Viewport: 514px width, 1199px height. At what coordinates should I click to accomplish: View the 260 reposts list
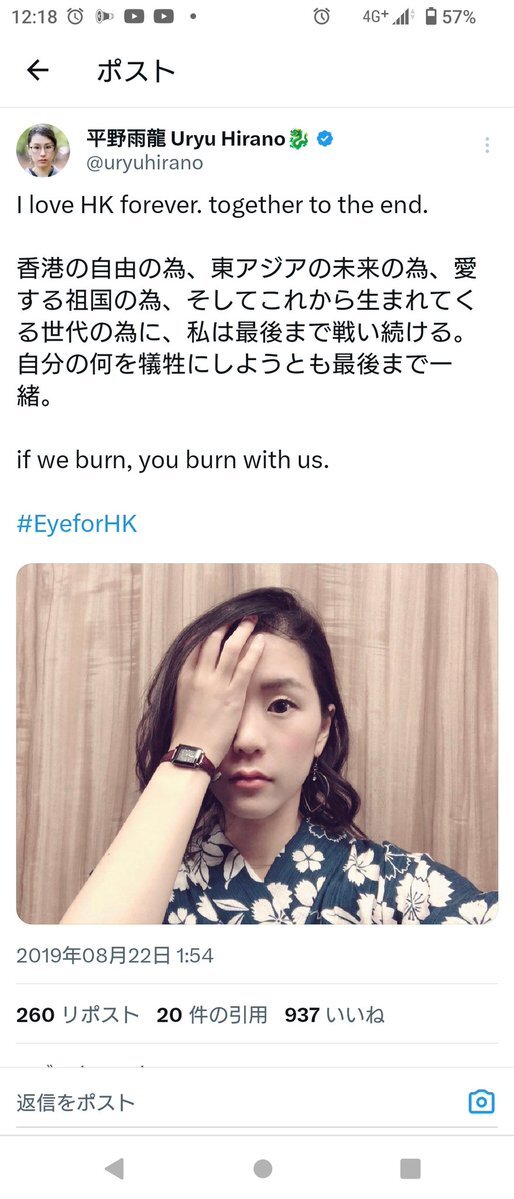coord(78,1015)
